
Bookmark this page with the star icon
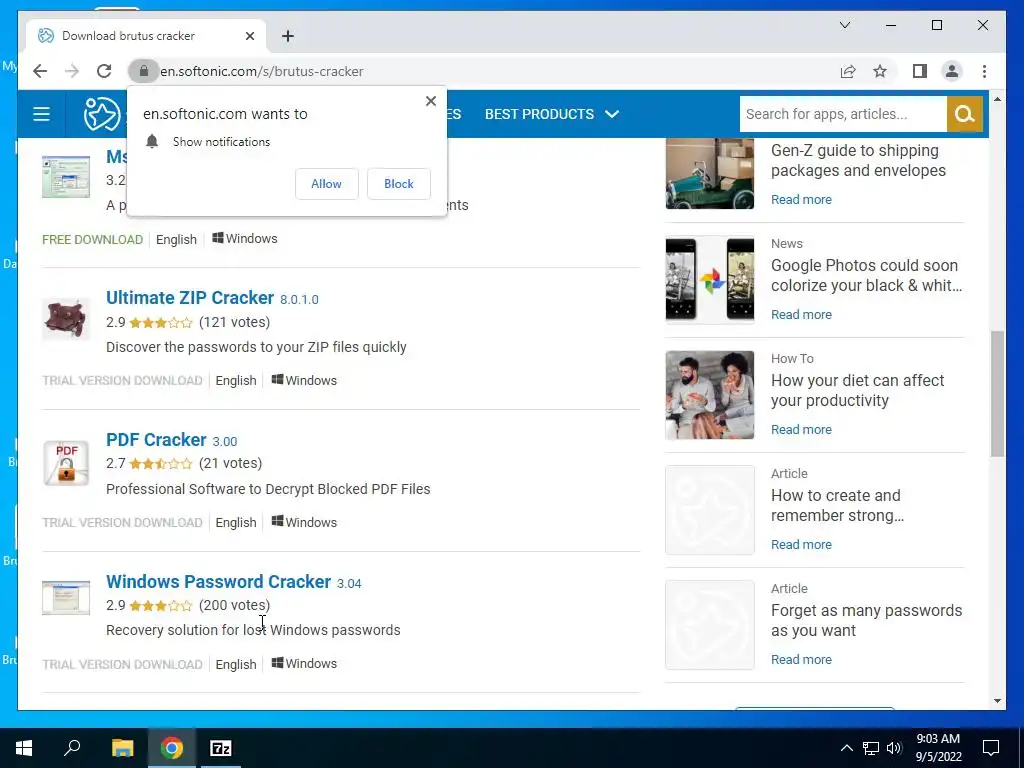[x=880, y=71]
